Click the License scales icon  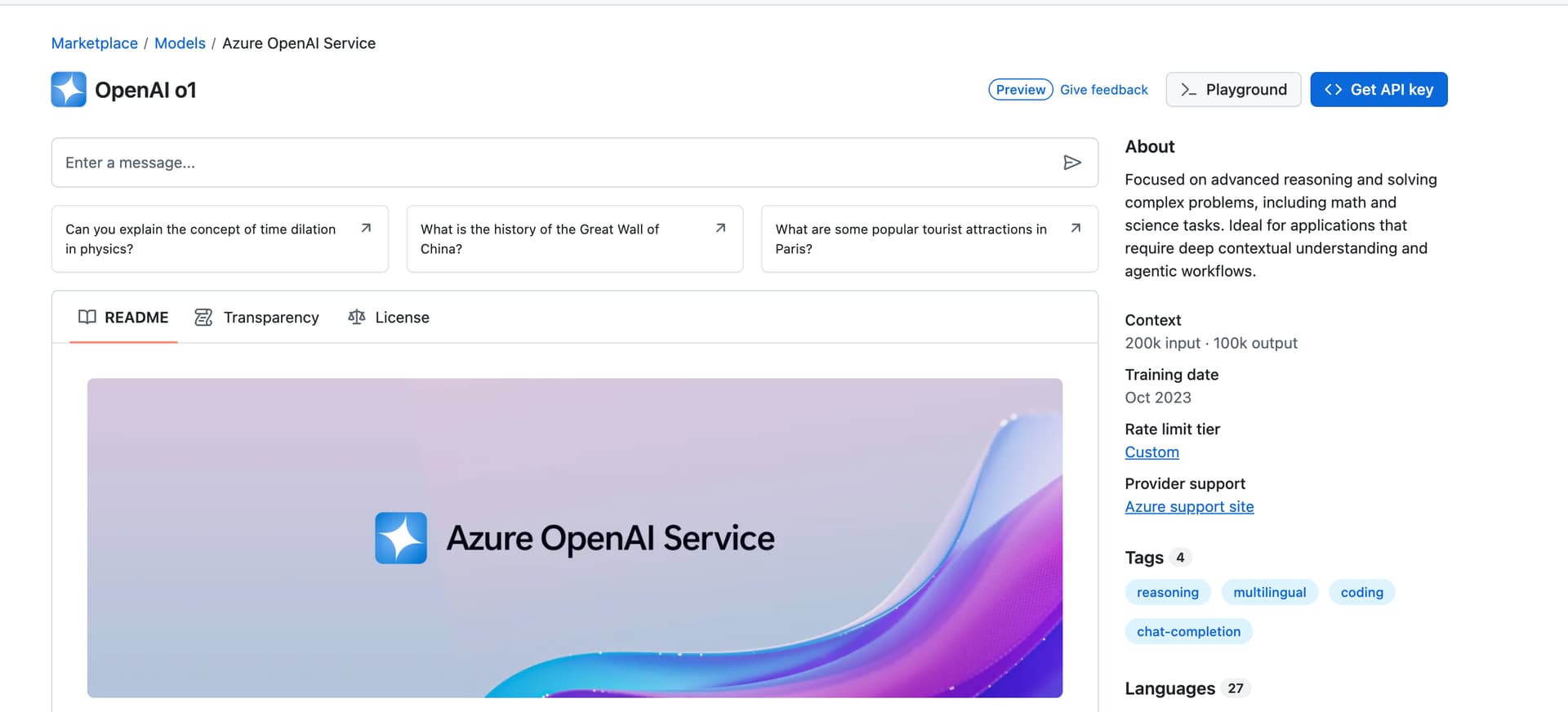(356, 317)
